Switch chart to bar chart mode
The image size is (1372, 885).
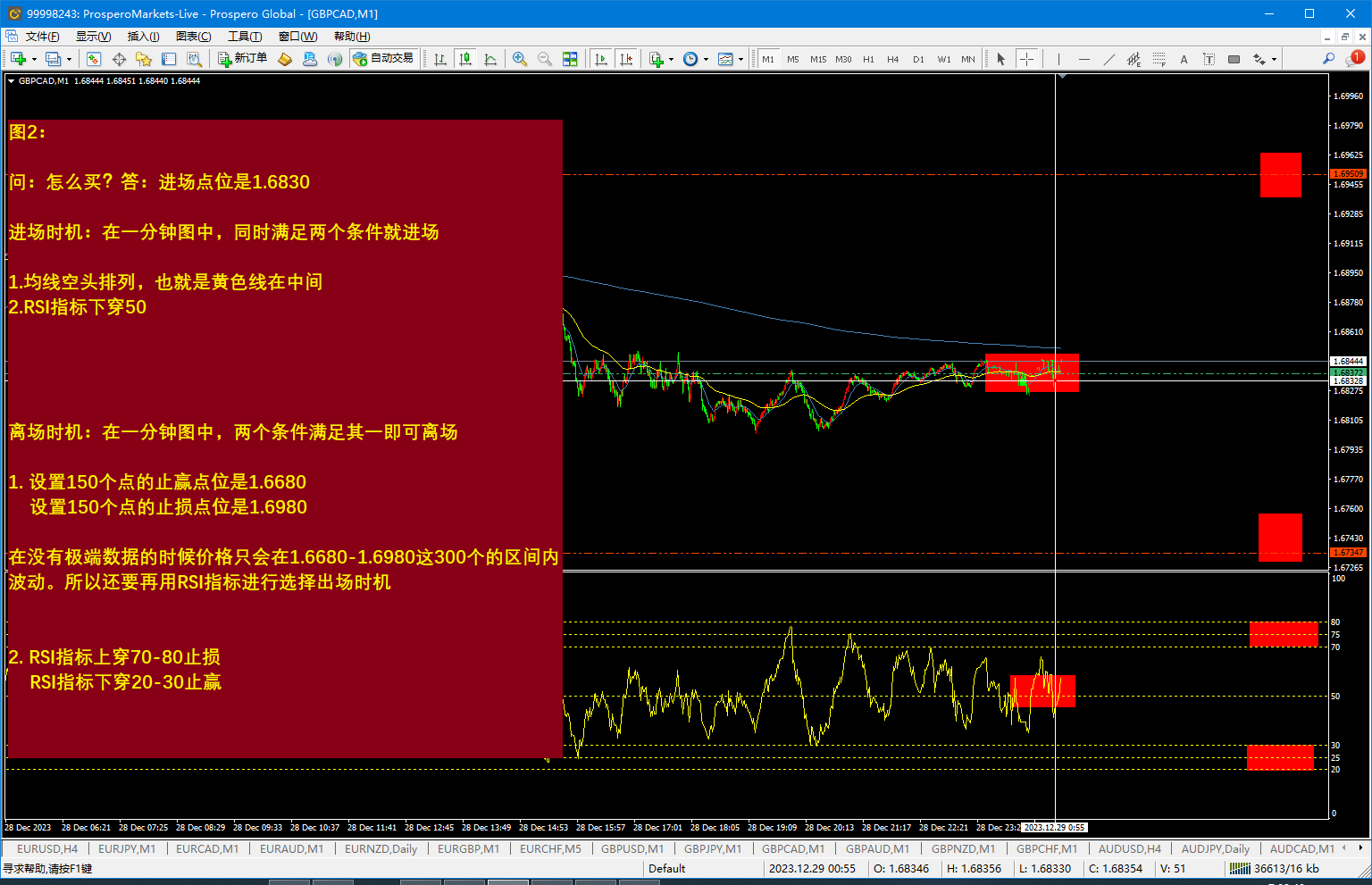coord(440,59)
